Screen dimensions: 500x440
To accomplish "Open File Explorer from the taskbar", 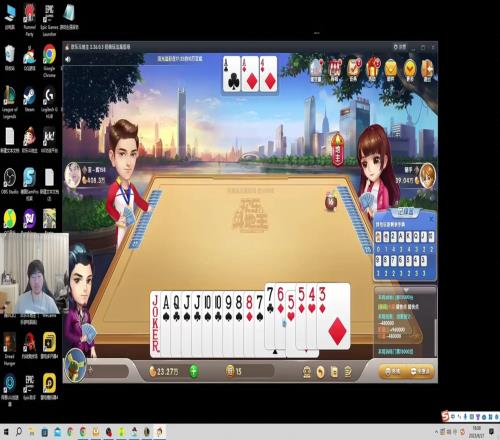I will (x=32, y=432).
